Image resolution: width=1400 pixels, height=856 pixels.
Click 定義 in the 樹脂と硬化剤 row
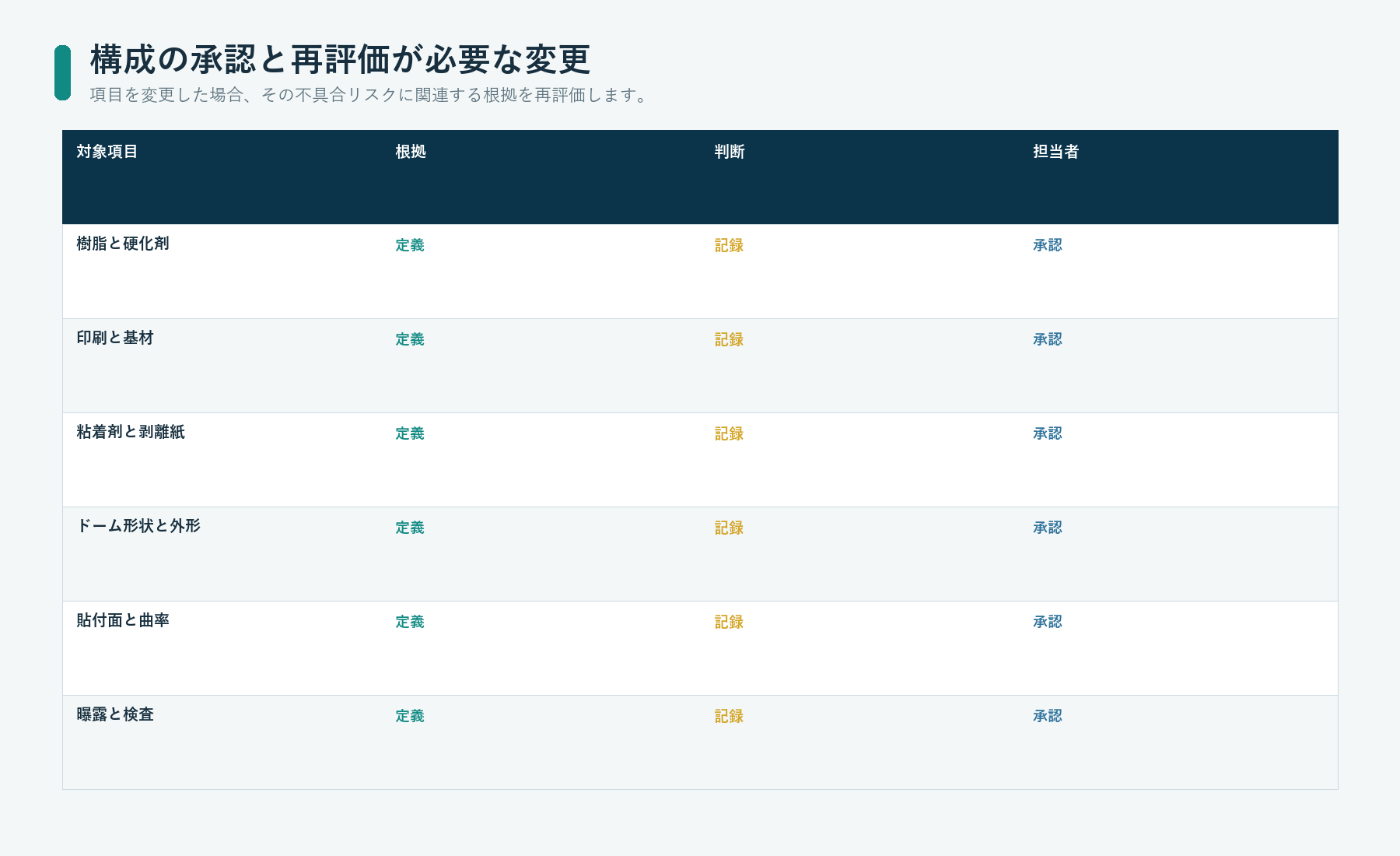click(410, 245)
